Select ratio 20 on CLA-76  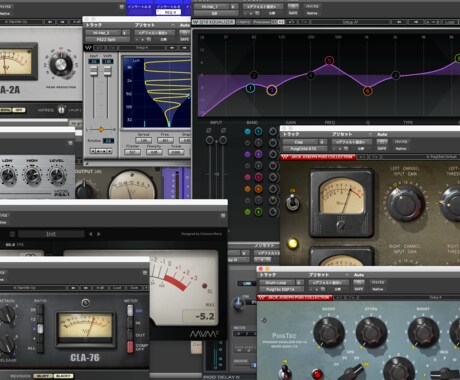click(x=40, y=310)
